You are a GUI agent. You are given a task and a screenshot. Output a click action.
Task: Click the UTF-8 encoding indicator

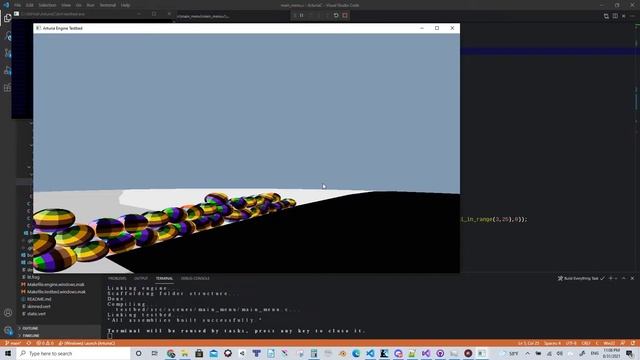click(x=571, y=343)
